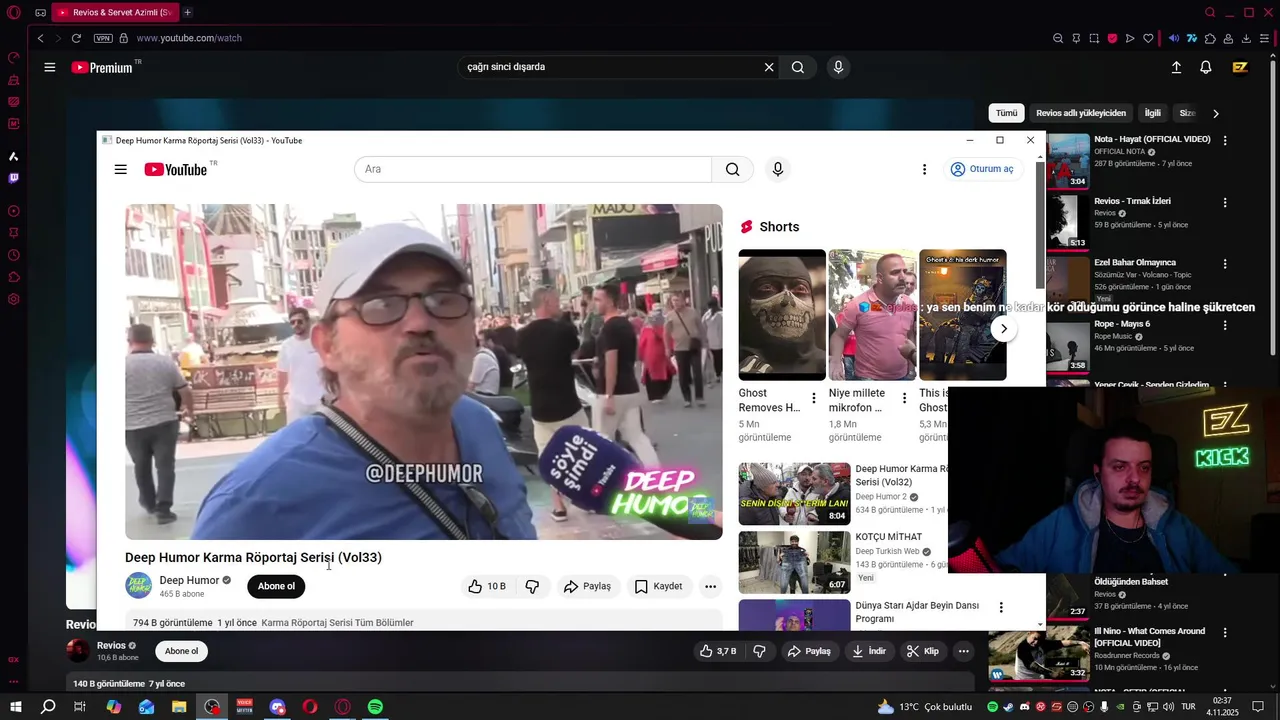Viewport: 1280px width, 720px height.
Task: Open the main YouTube guide hamburger menu
Action: pyautogui.click(x=49, y=67)
